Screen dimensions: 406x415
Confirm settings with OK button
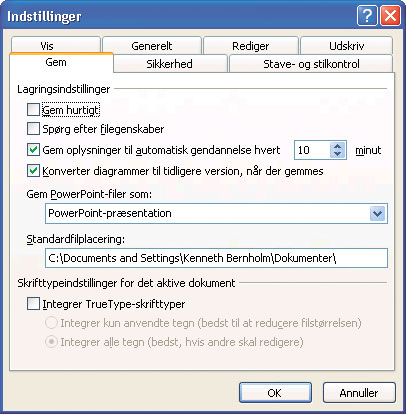(275, 393)
